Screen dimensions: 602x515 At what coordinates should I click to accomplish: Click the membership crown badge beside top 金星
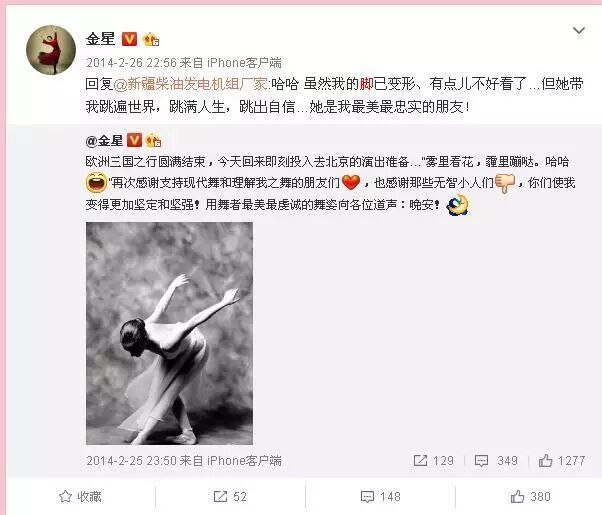coord(151,39)
